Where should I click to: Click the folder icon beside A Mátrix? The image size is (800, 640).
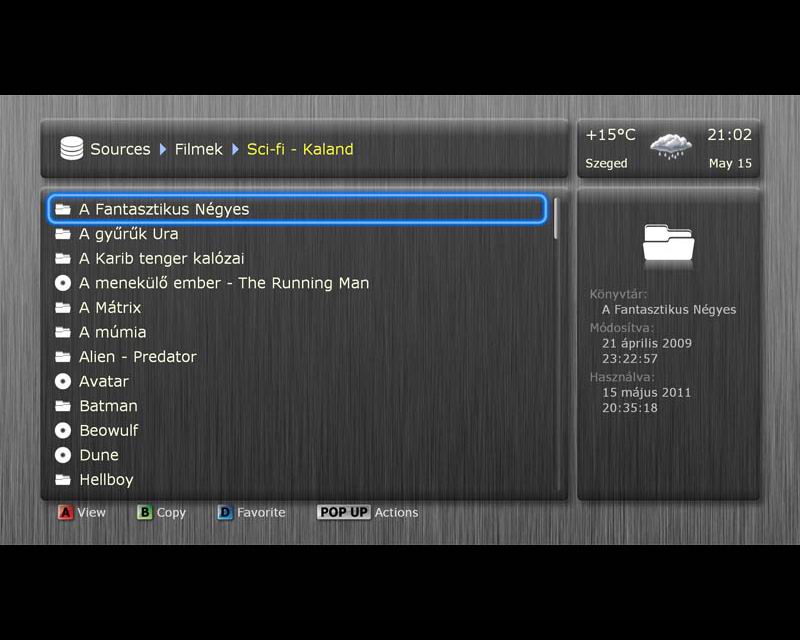click(x=63, y=307)
